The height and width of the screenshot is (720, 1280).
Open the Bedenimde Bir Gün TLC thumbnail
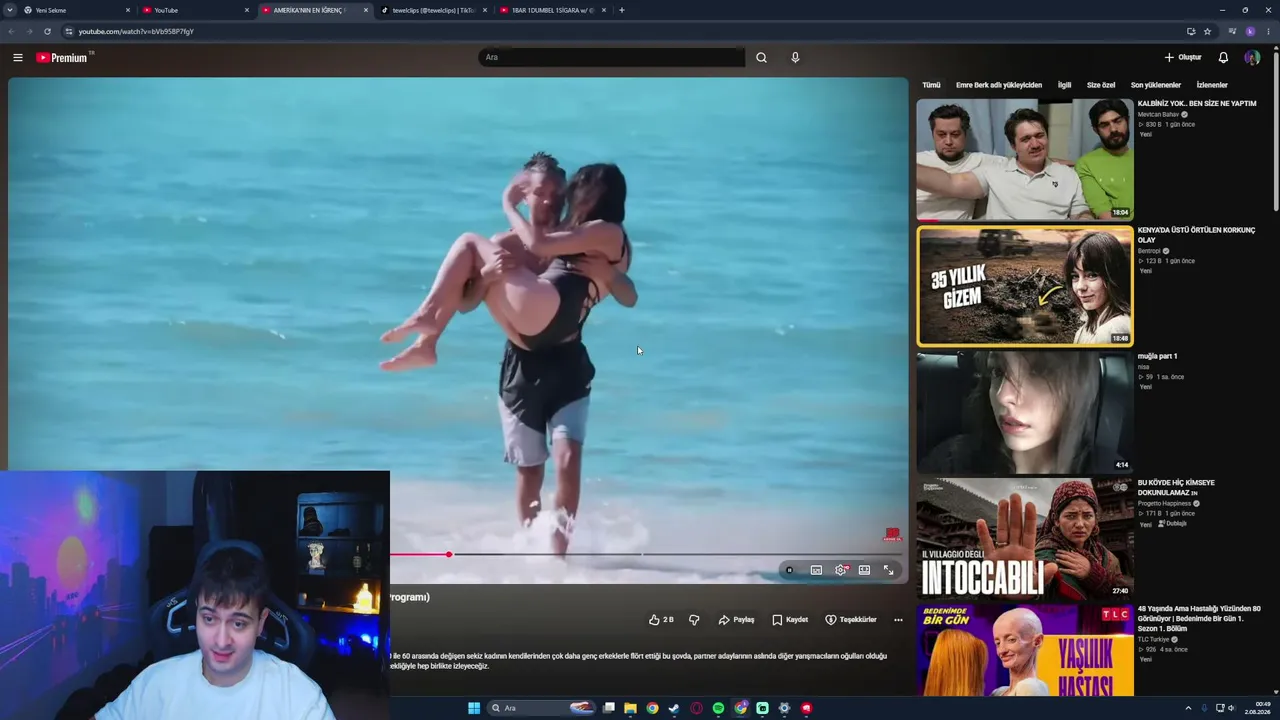[1025, 651]
